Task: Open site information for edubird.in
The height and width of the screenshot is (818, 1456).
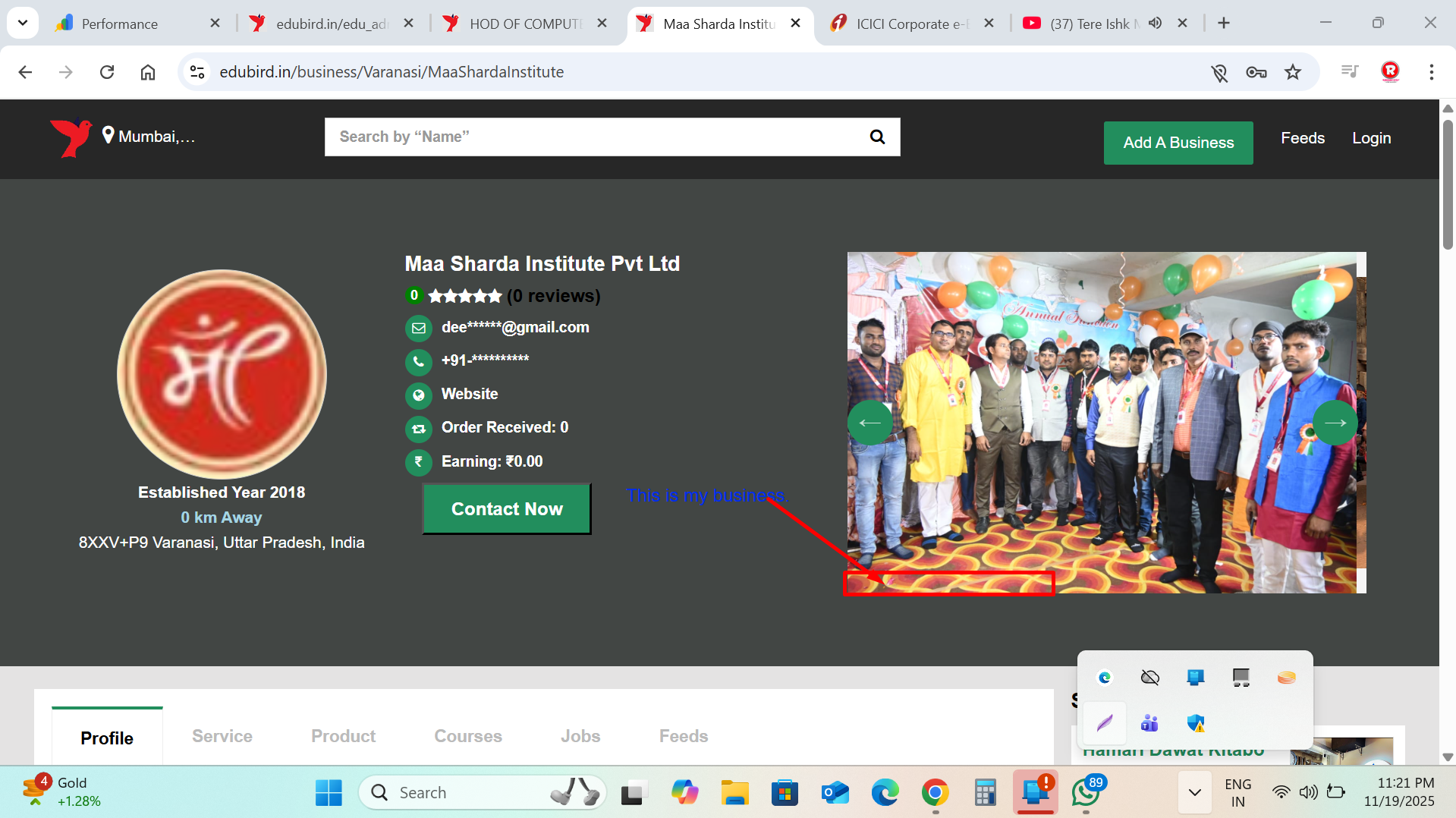Action: [197, 72]
